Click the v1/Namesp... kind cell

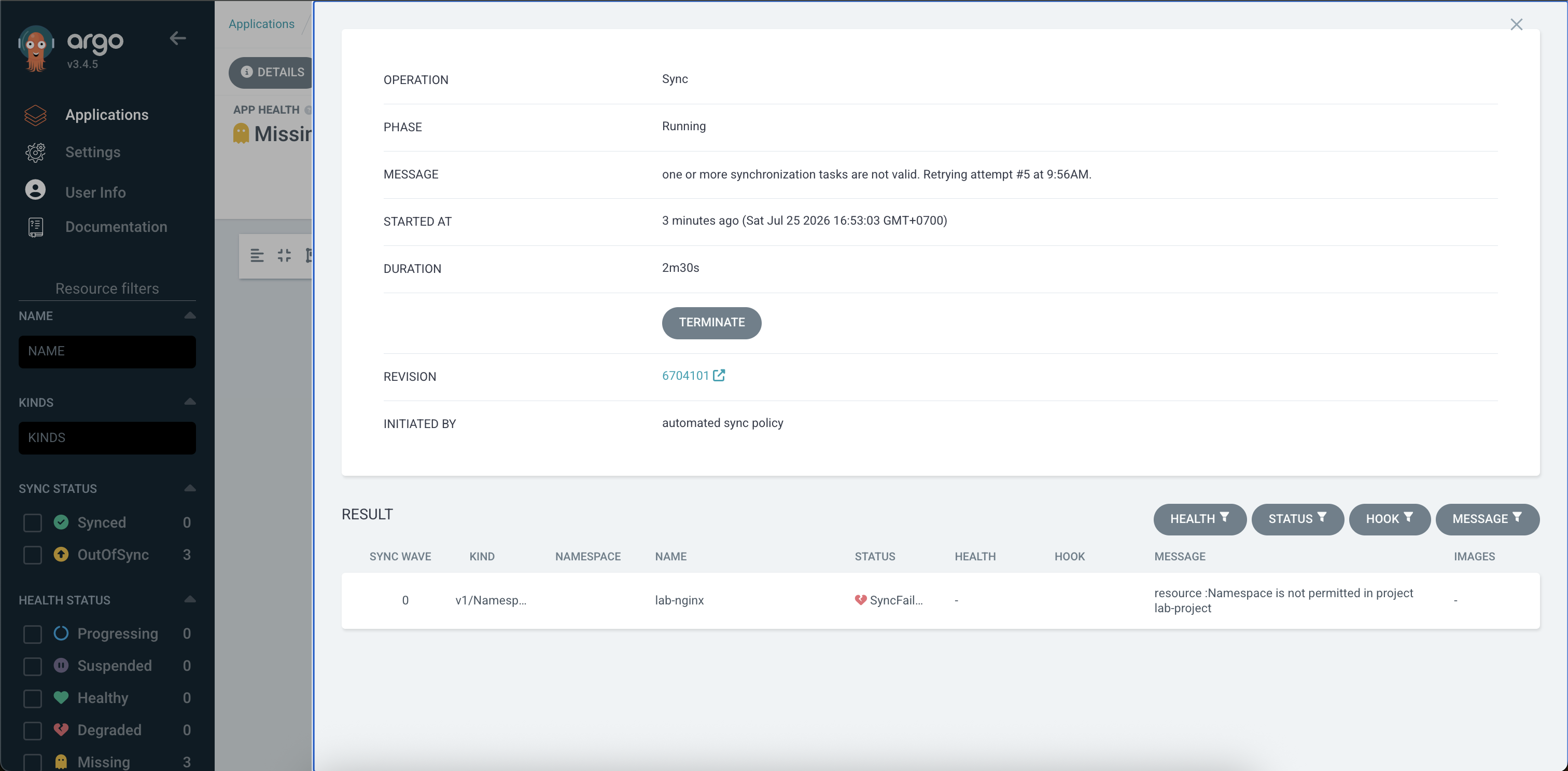[x=491, y=600]
